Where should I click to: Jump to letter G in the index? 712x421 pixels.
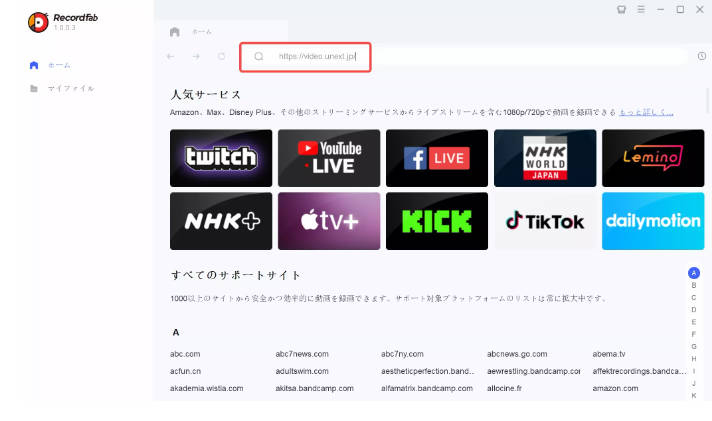point(694,347)
